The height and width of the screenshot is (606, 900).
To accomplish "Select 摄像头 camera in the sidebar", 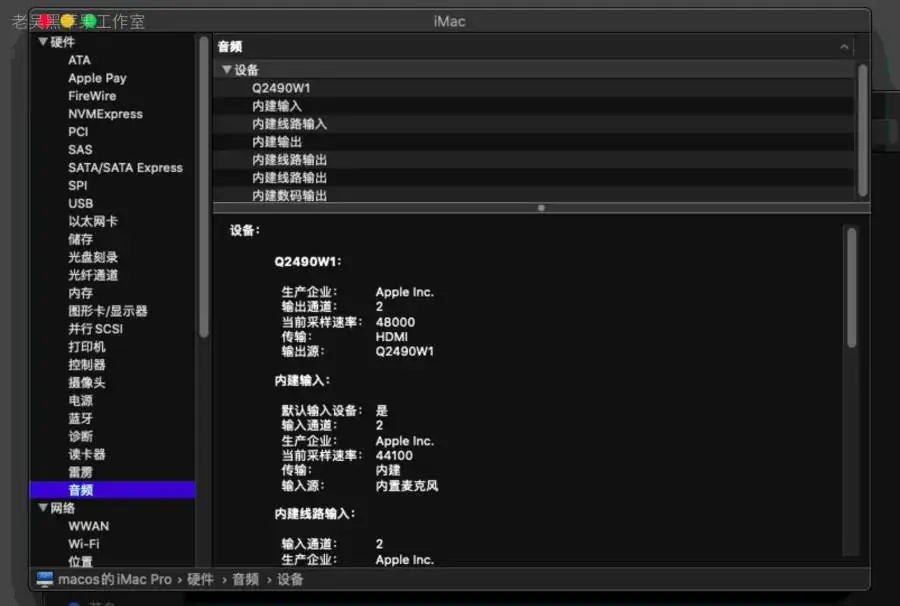I will [87, 382].
